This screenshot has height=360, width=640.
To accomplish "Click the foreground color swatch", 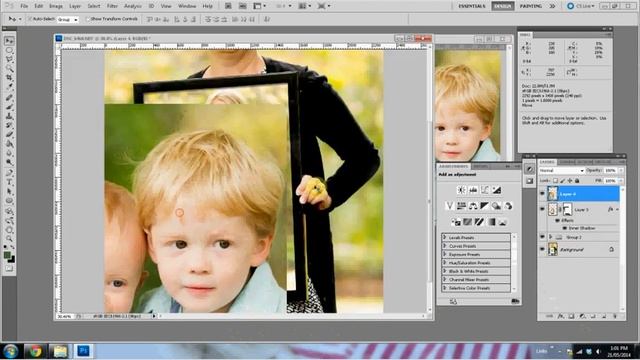I will pyautogui.click(x=7, y=255).
